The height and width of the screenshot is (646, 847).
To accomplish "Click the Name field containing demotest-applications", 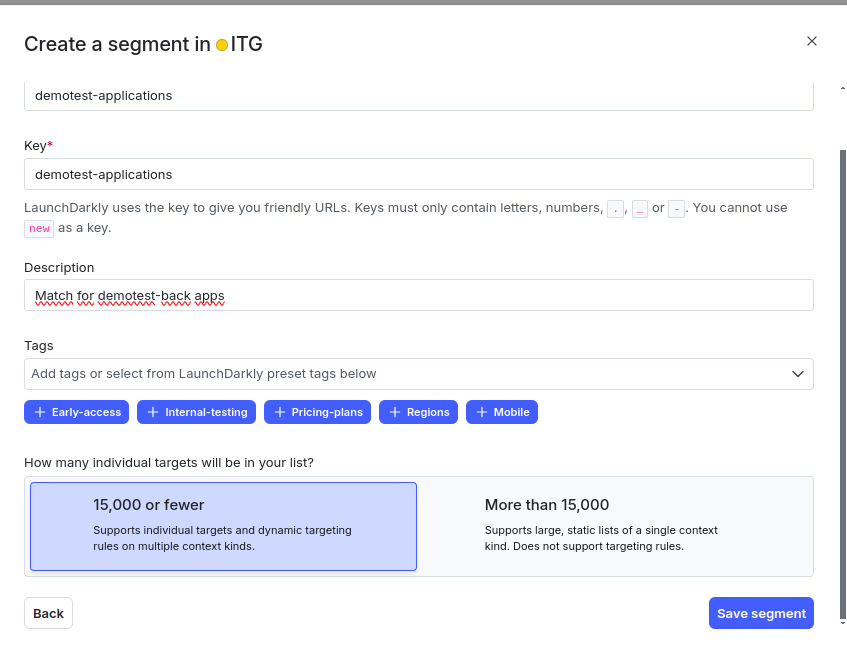I will 419,96.
